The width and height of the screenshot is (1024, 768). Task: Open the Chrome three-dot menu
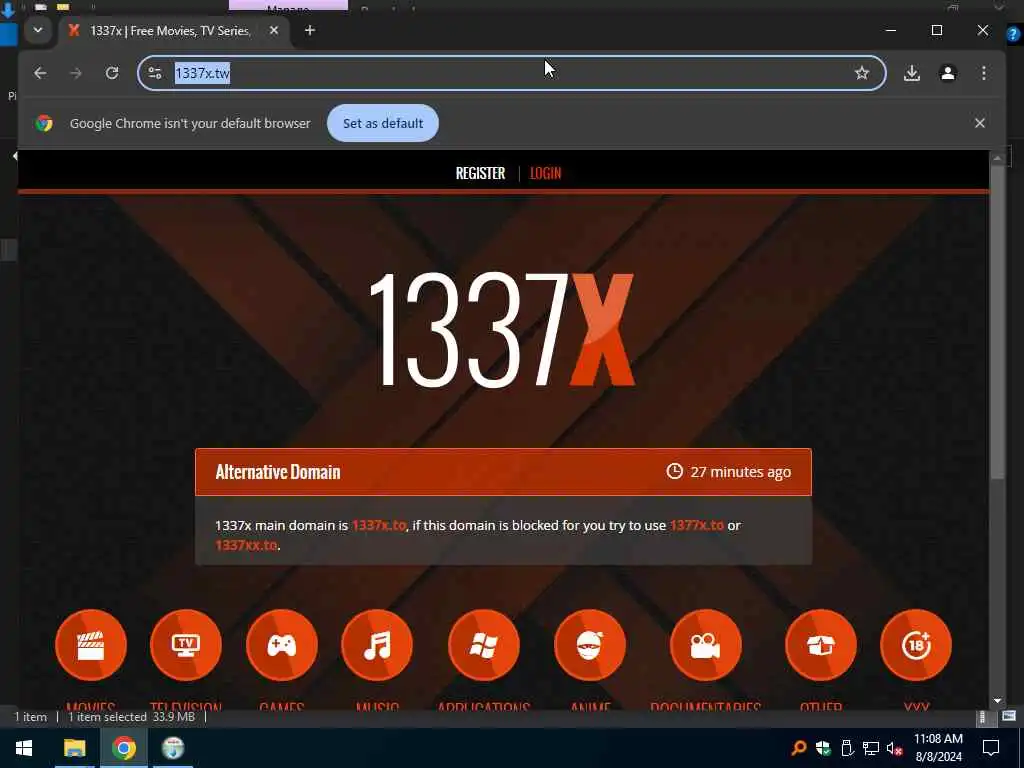coord(984,73)
